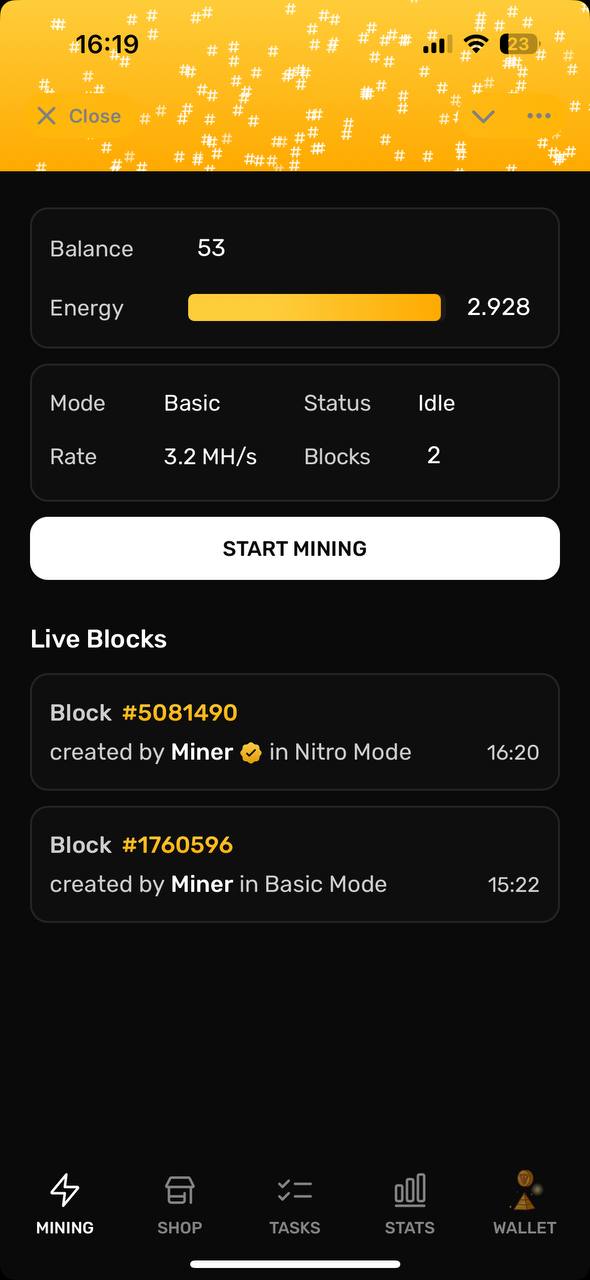The image size is (590, 1280).
Task: Select the MINING lightning bolt icon
Action: pos(64,1189)
